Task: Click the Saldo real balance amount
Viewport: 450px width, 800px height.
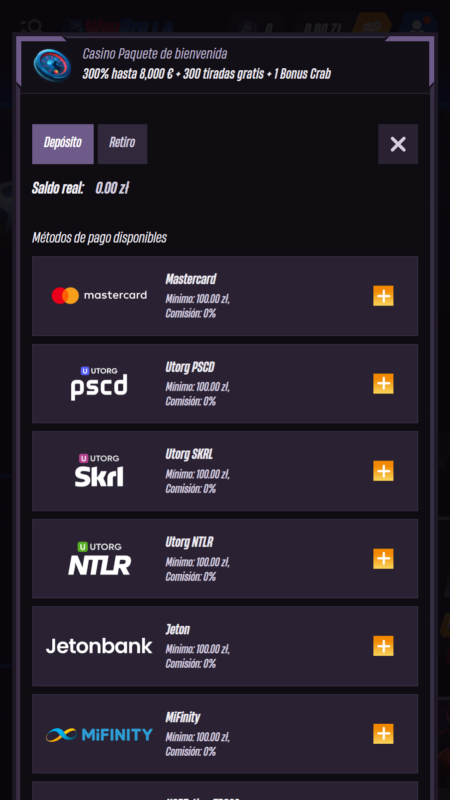Action: click(112, 188)
